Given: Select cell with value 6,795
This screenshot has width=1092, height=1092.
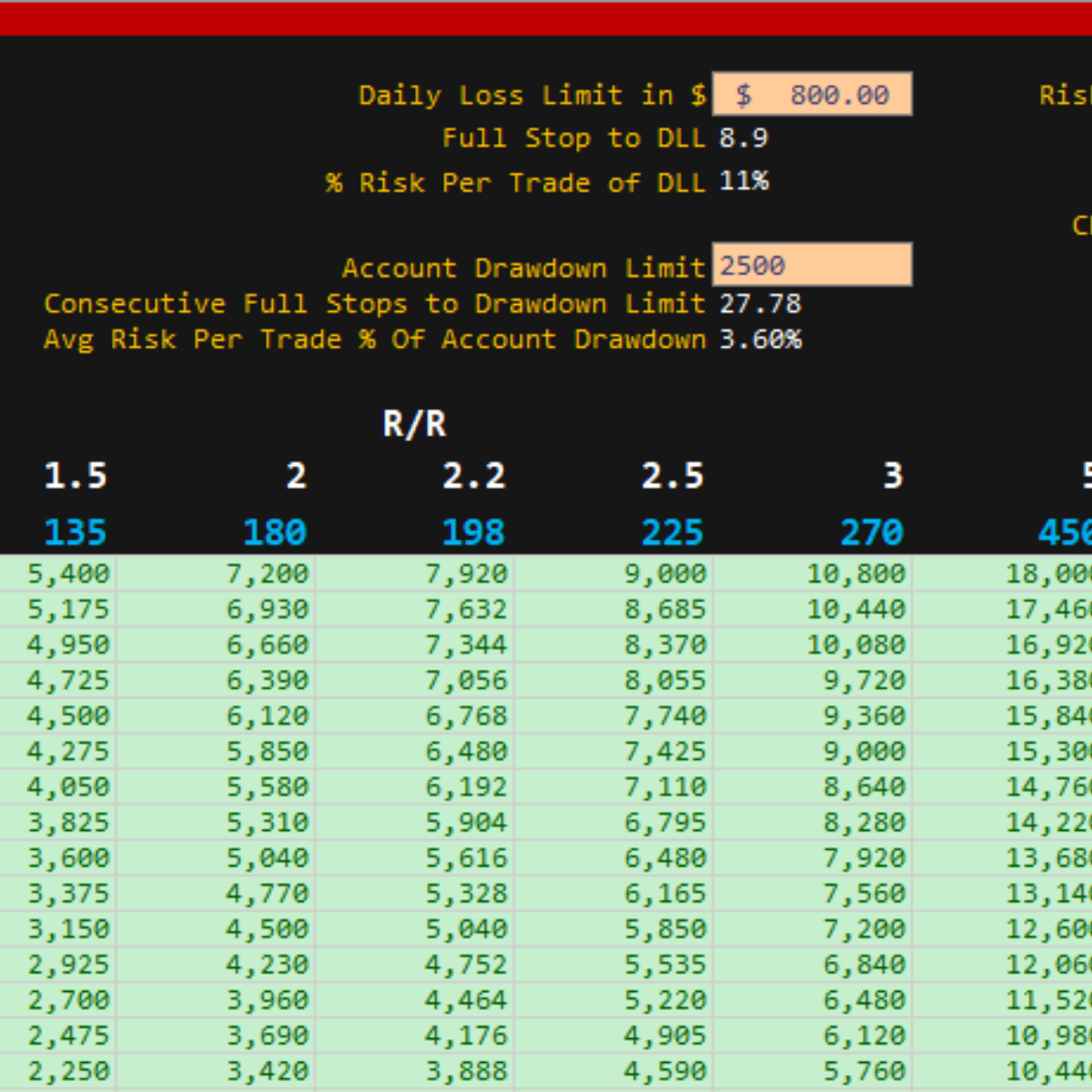Looking at the screenshot, I should (x=614, y=822).
